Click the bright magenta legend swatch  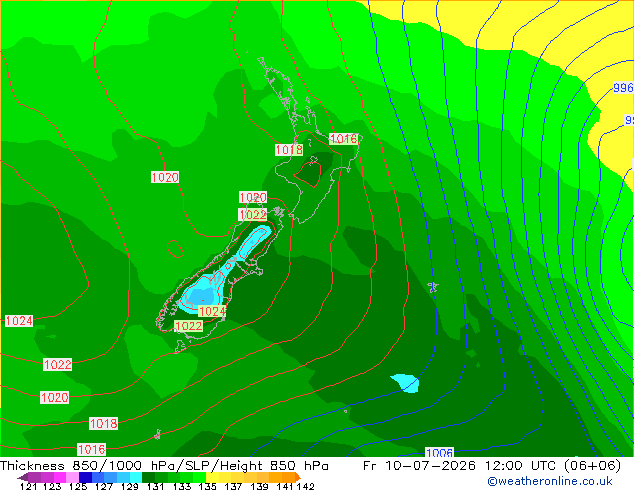coord(60,477)
